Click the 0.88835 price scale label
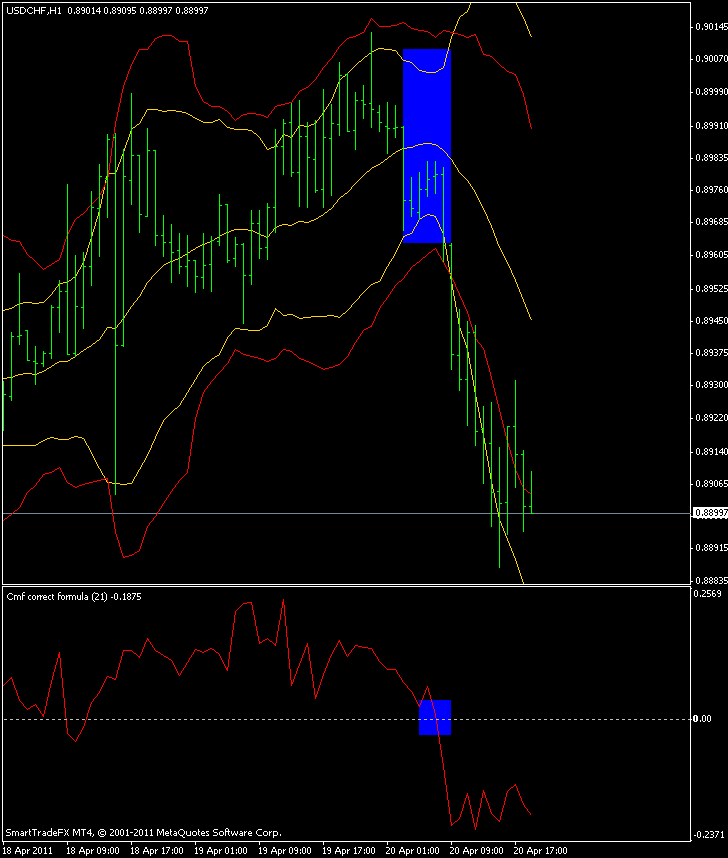Screen dimensions: 728x858 coord(710,580)
